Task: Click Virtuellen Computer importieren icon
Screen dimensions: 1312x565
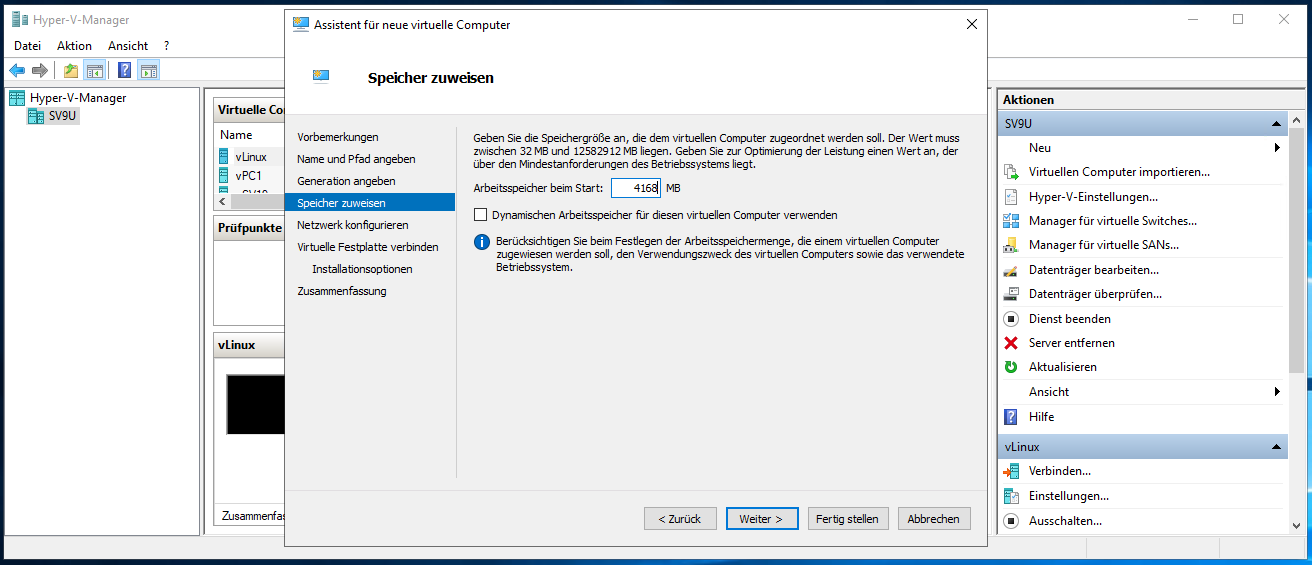Action: 1011,172
